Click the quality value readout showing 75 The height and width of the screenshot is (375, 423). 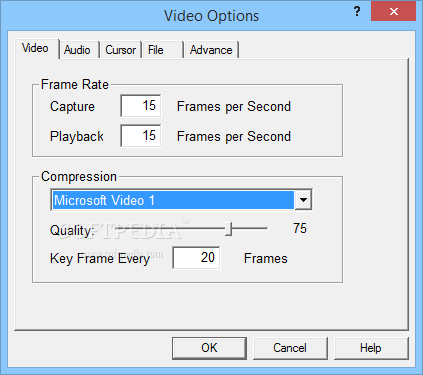pos(300,229)
